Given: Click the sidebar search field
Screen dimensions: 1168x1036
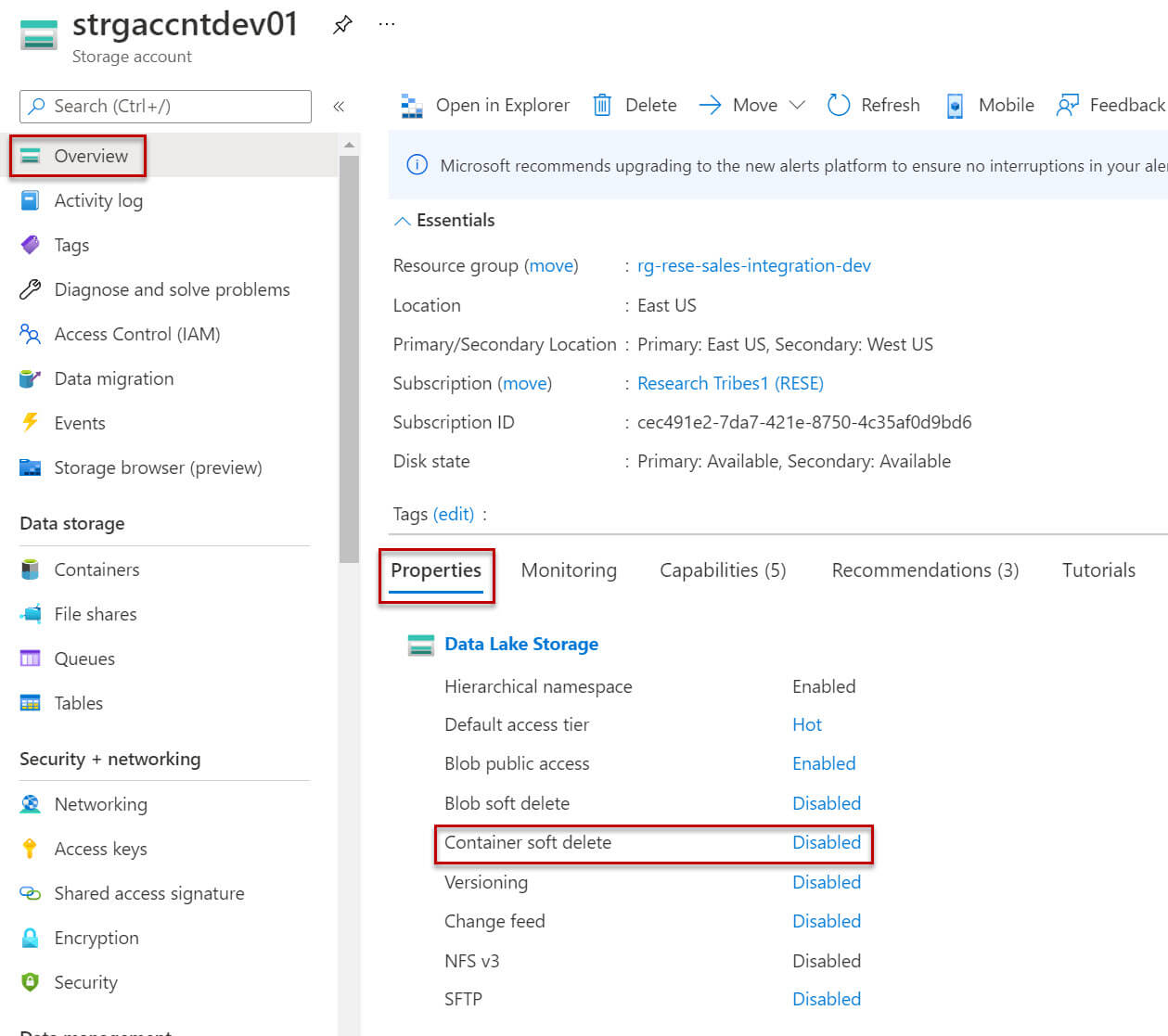Looking at the screenshot, I should click(x=164, y=106).
